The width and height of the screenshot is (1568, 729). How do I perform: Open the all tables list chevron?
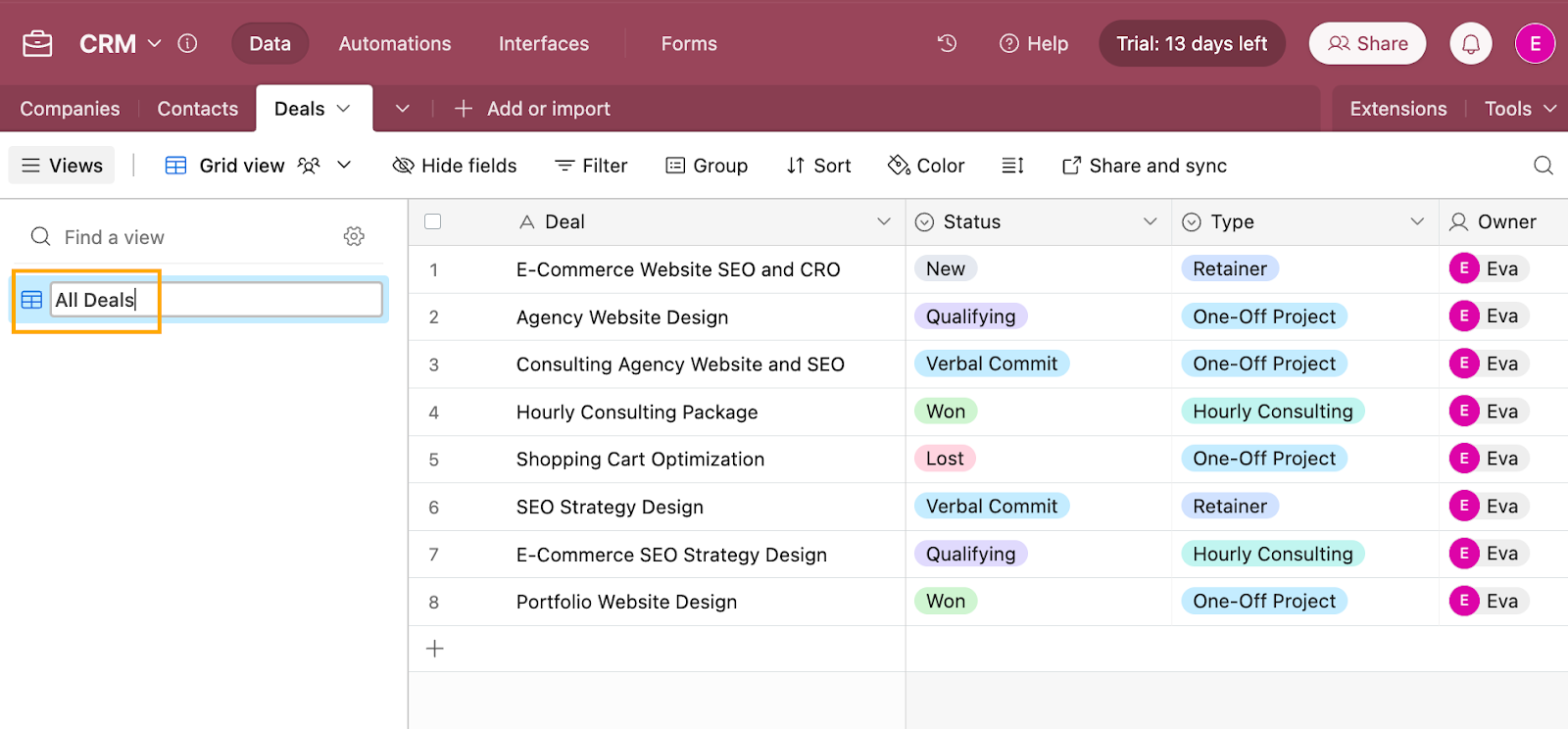click(402, 109)
